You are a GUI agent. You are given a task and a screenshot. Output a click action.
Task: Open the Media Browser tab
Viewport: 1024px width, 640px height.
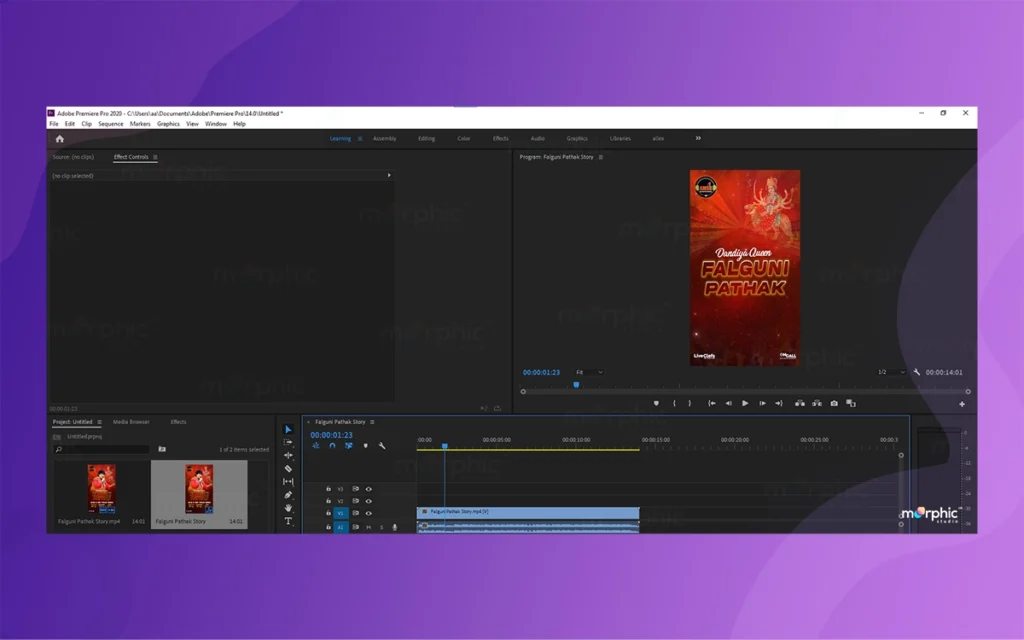click(131, 423)
